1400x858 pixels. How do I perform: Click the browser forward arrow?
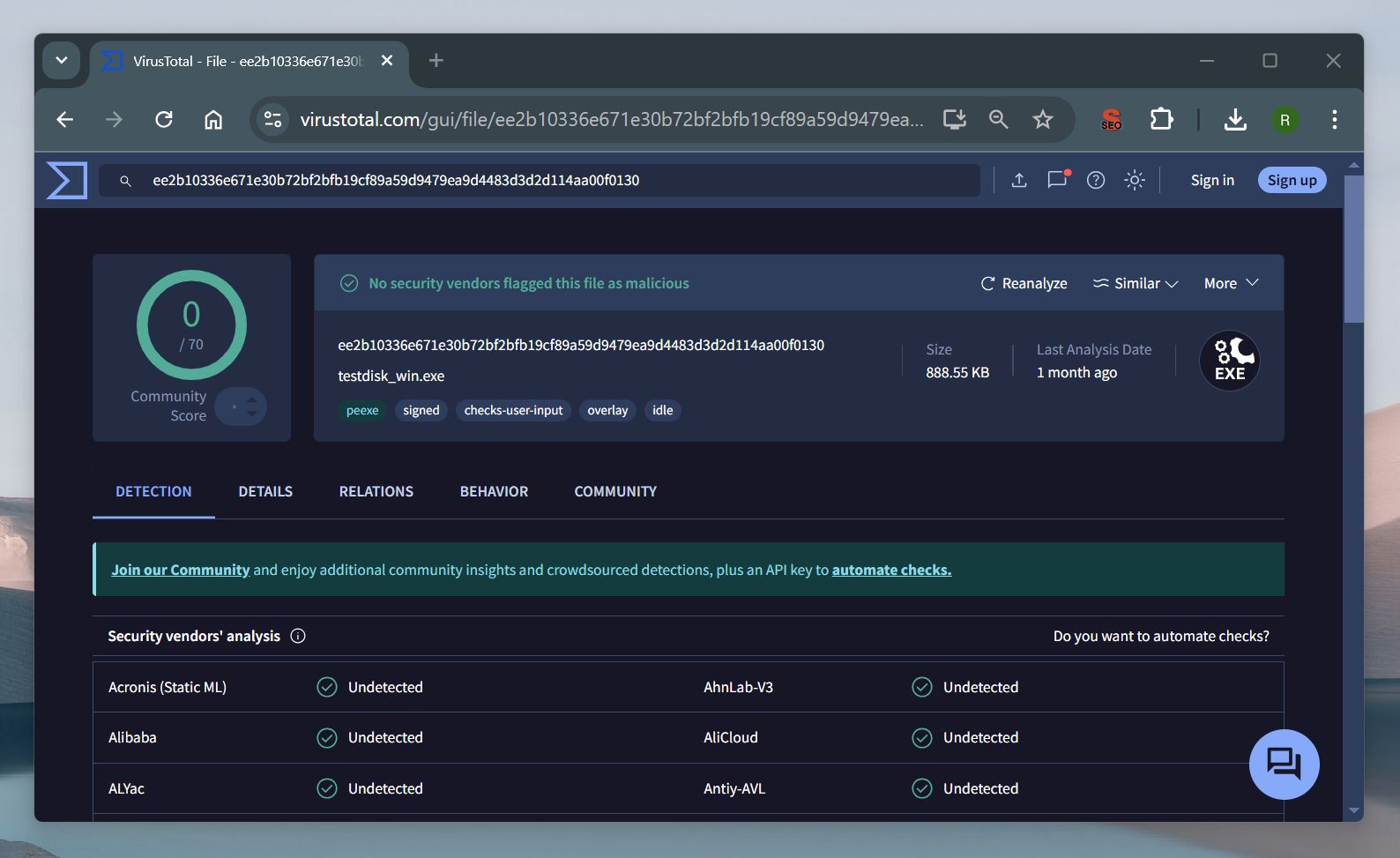click(114, 119)
